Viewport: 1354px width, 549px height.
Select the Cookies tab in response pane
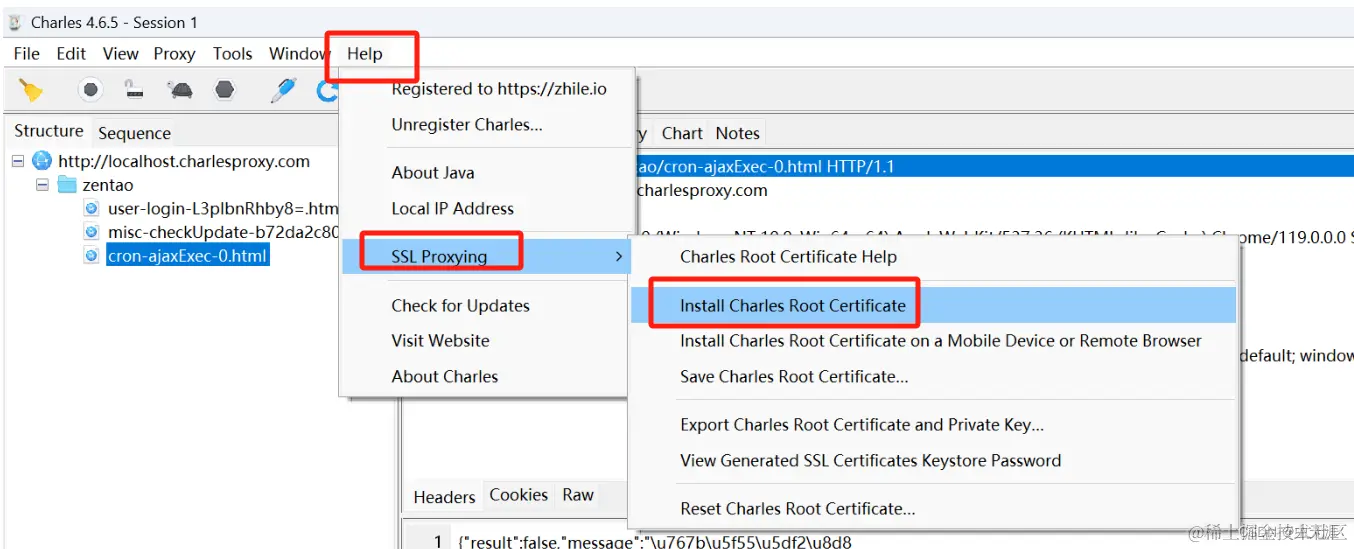pyautogui.click(x=518, y=495)
